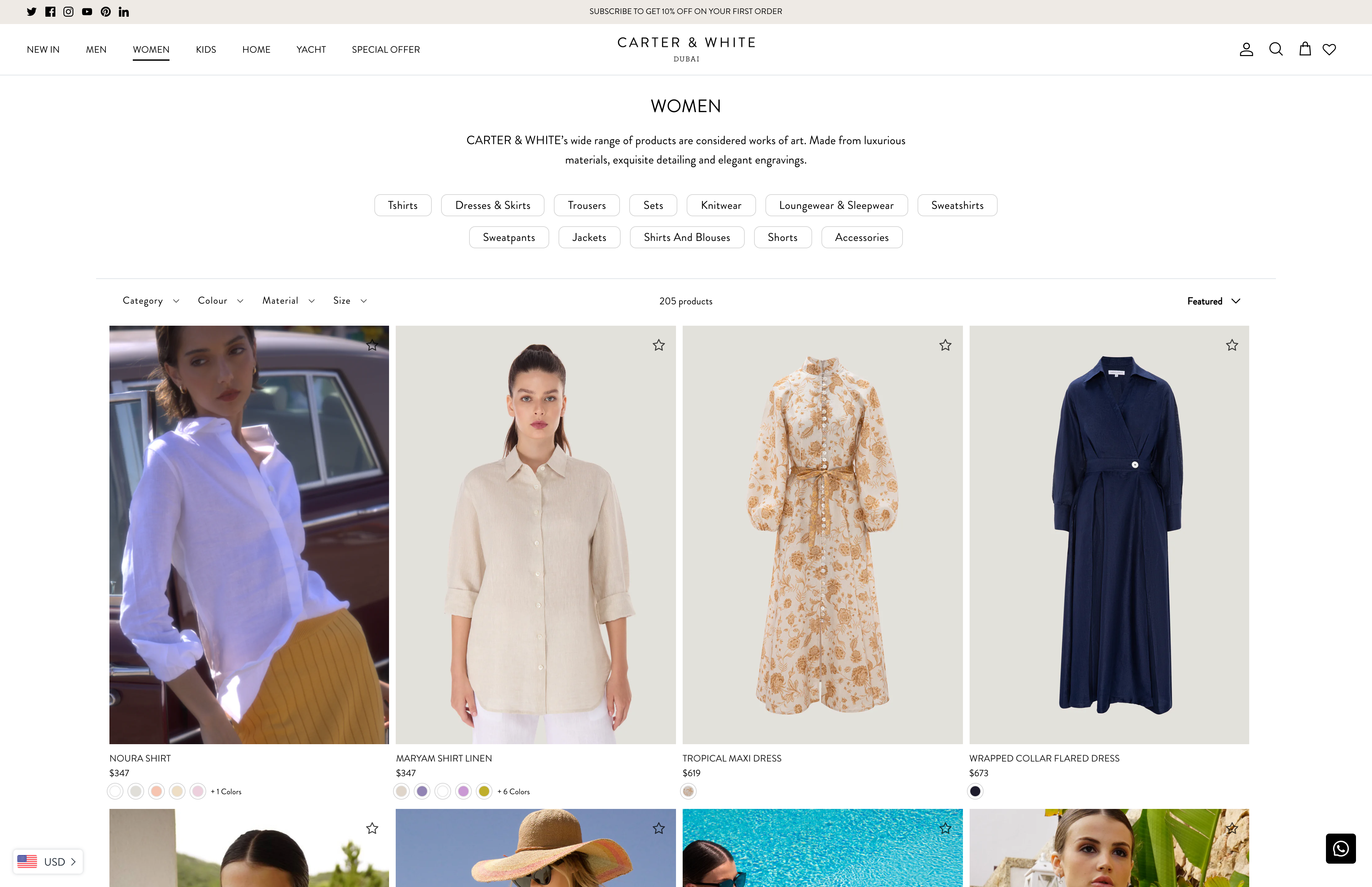
Task: Go to the MEN menu
Action: tap(96, 49)
